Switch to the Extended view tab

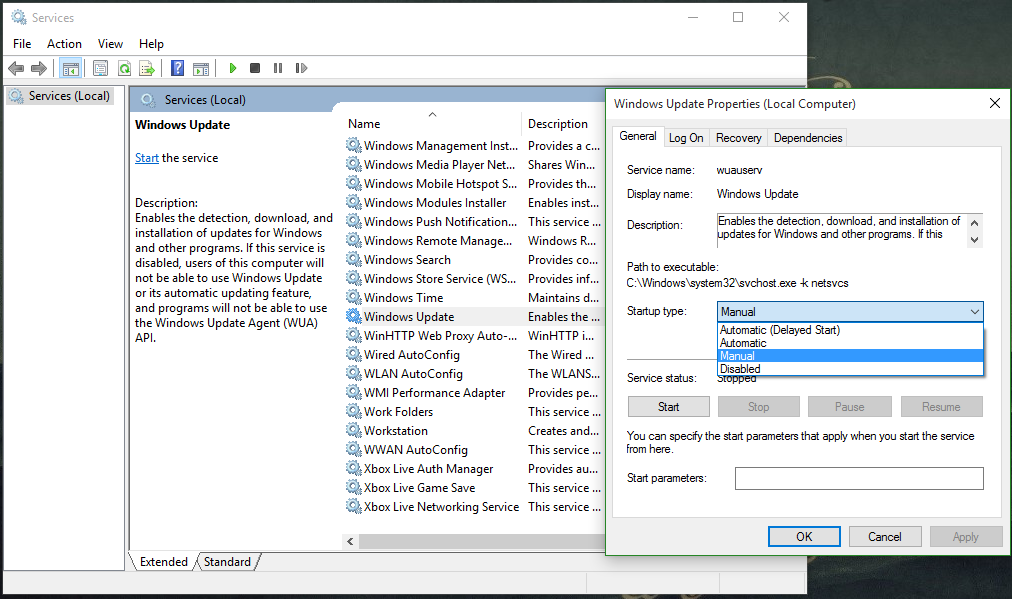(164, 562)
